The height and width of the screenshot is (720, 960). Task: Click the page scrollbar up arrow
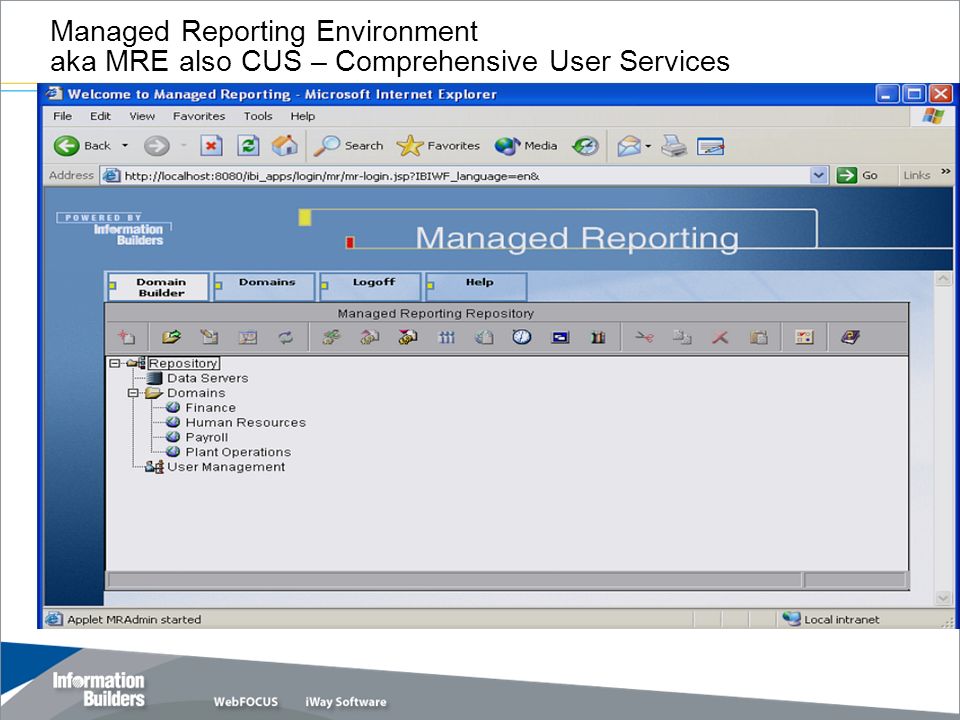point(943,279)
